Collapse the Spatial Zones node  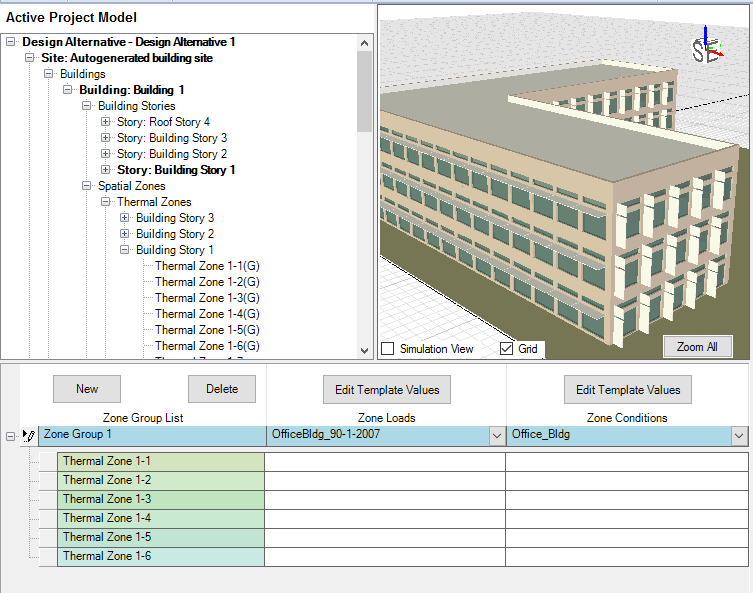click(x=86, y=186)
